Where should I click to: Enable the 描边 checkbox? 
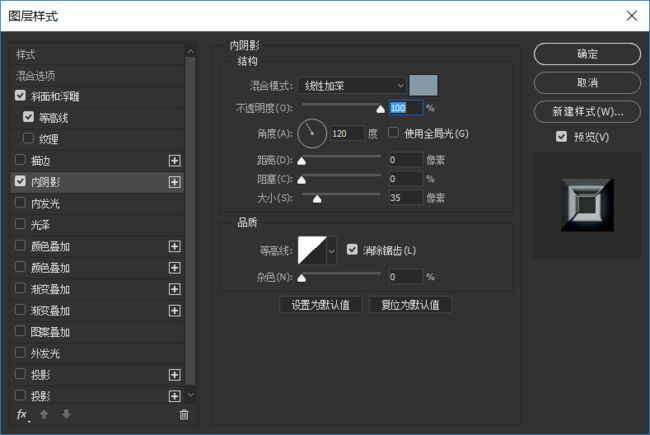[x=20, y=160]
